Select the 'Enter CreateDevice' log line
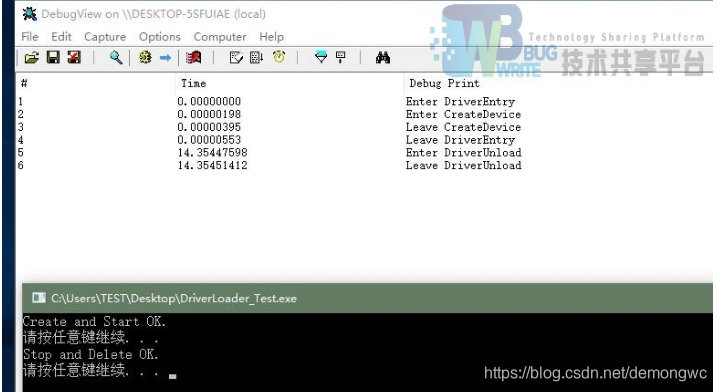Screen dimensions: 717x392 pos(463,114)
